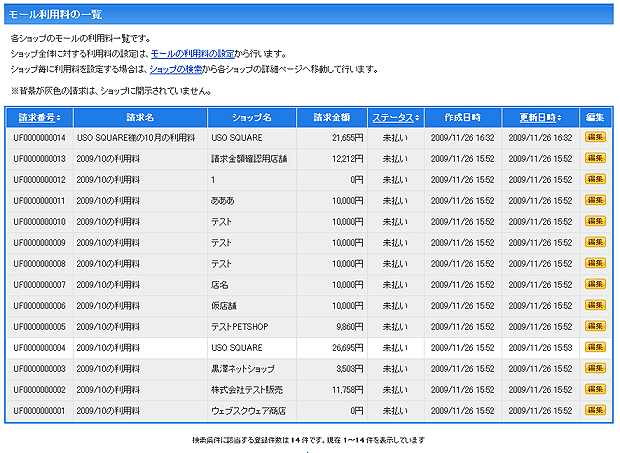Edit the UF0000000010 invoice row
The width and height of the screenshot is (620, 453).
point(594,222)
